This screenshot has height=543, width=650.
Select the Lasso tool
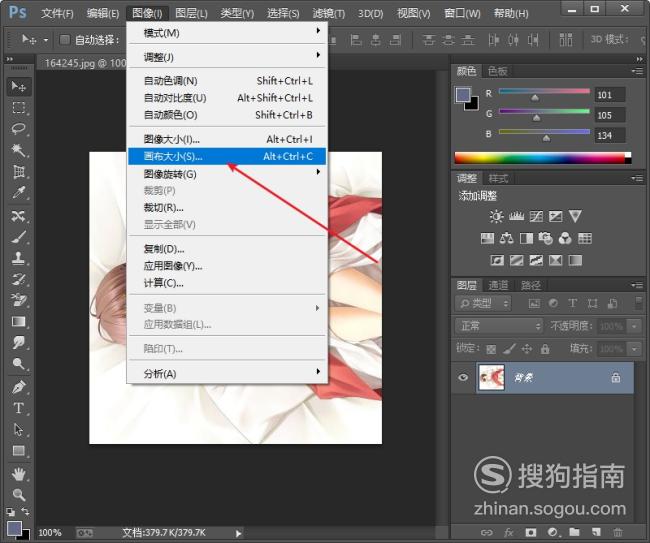click(x=18, y=129)
